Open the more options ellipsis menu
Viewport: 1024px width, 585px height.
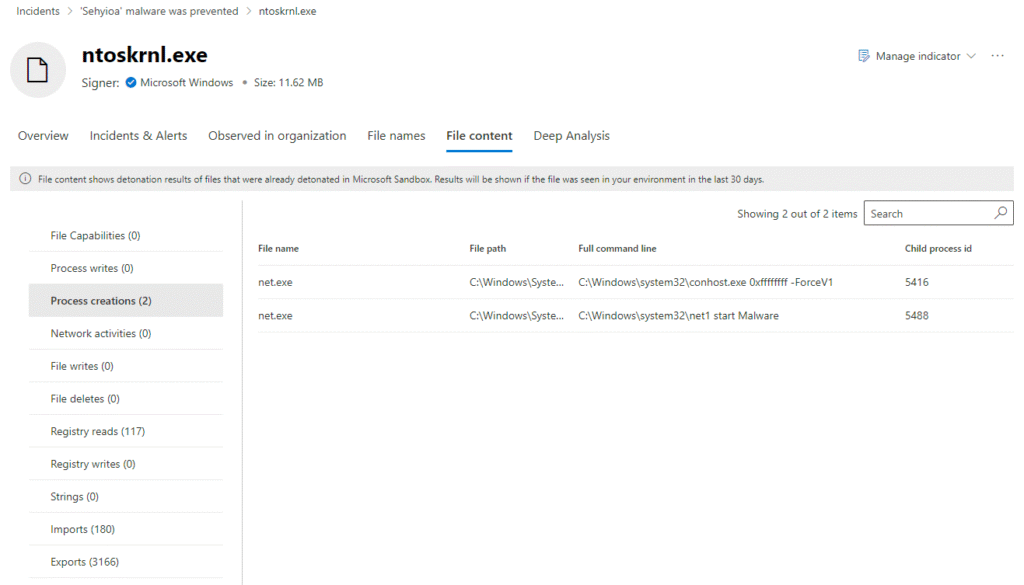(997, 55)
